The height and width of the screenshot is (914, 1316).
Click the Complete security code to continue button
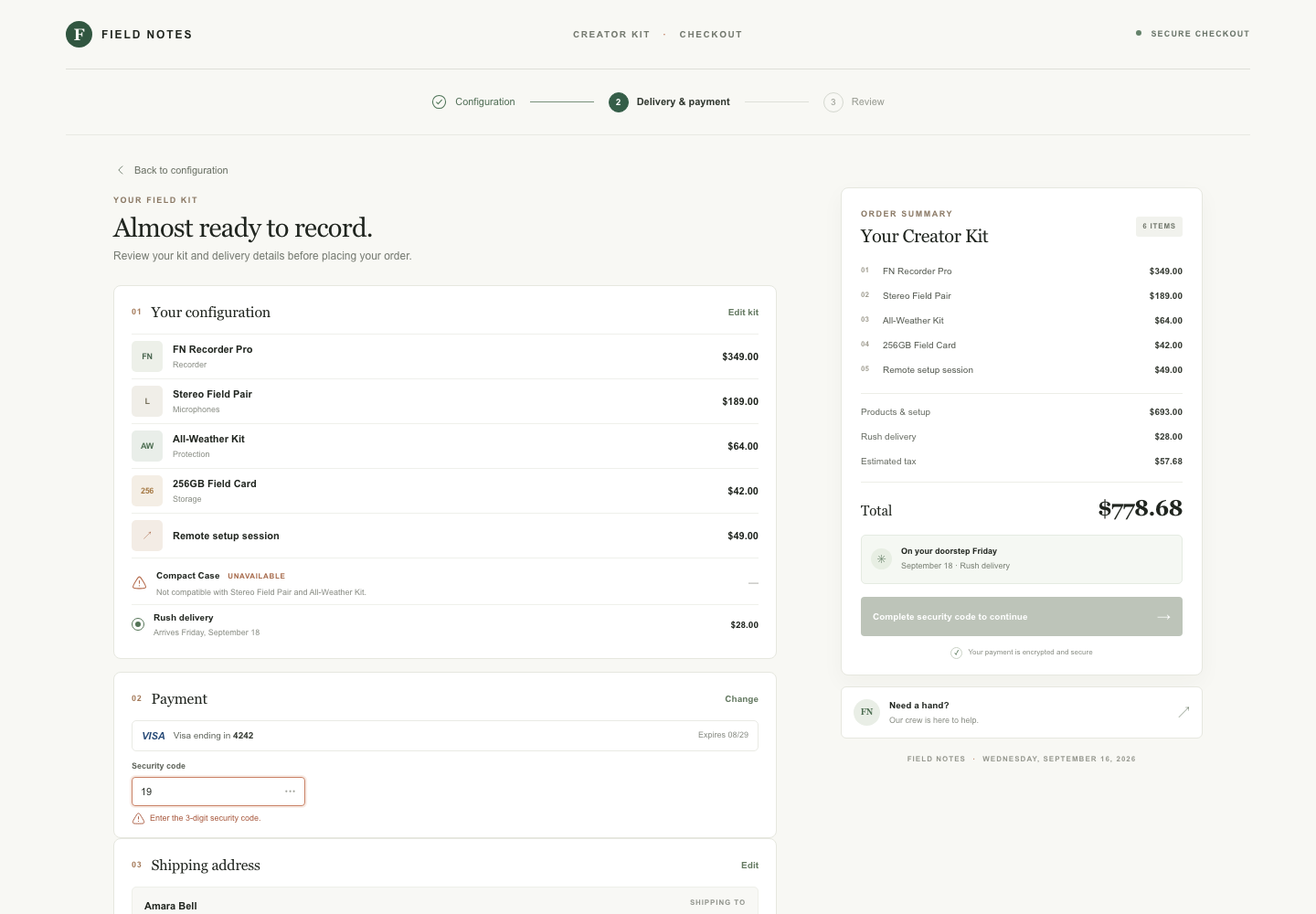[x=1022, y=617]
